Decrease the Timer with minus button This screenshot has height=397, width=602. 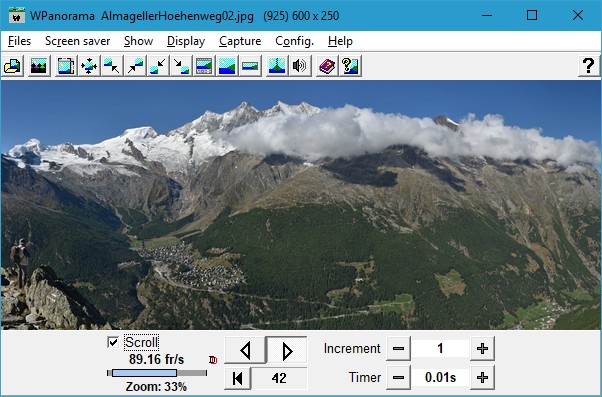tap(398, 377)
